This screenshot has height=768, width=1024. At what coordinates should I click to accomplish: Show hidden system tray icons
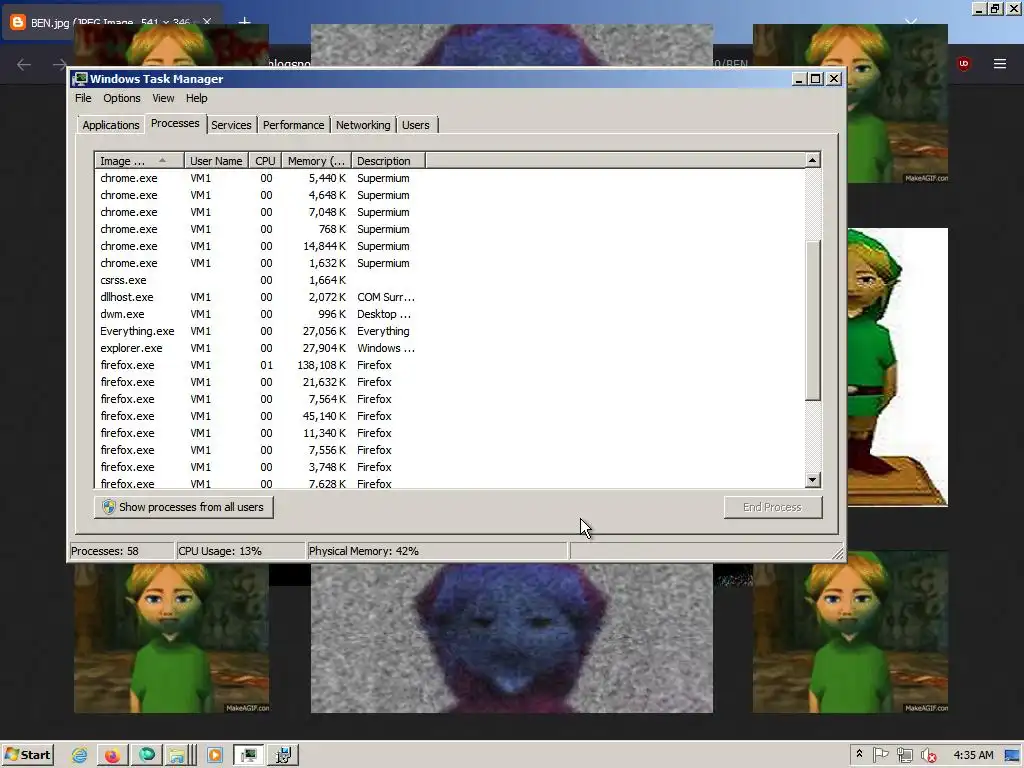[859, 755]
